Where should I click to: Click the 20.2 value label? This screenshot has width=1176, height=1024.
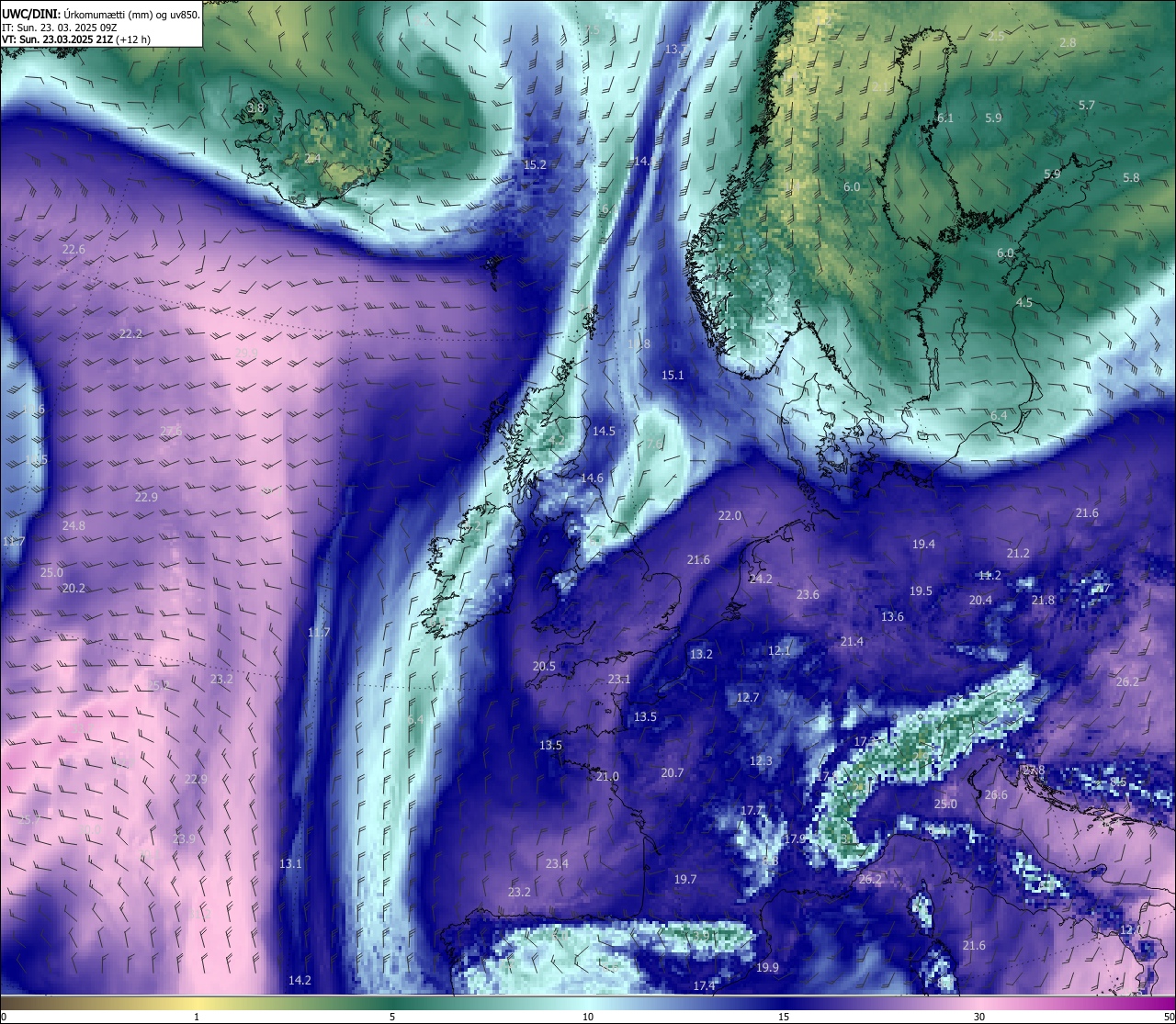click(73, 588)
